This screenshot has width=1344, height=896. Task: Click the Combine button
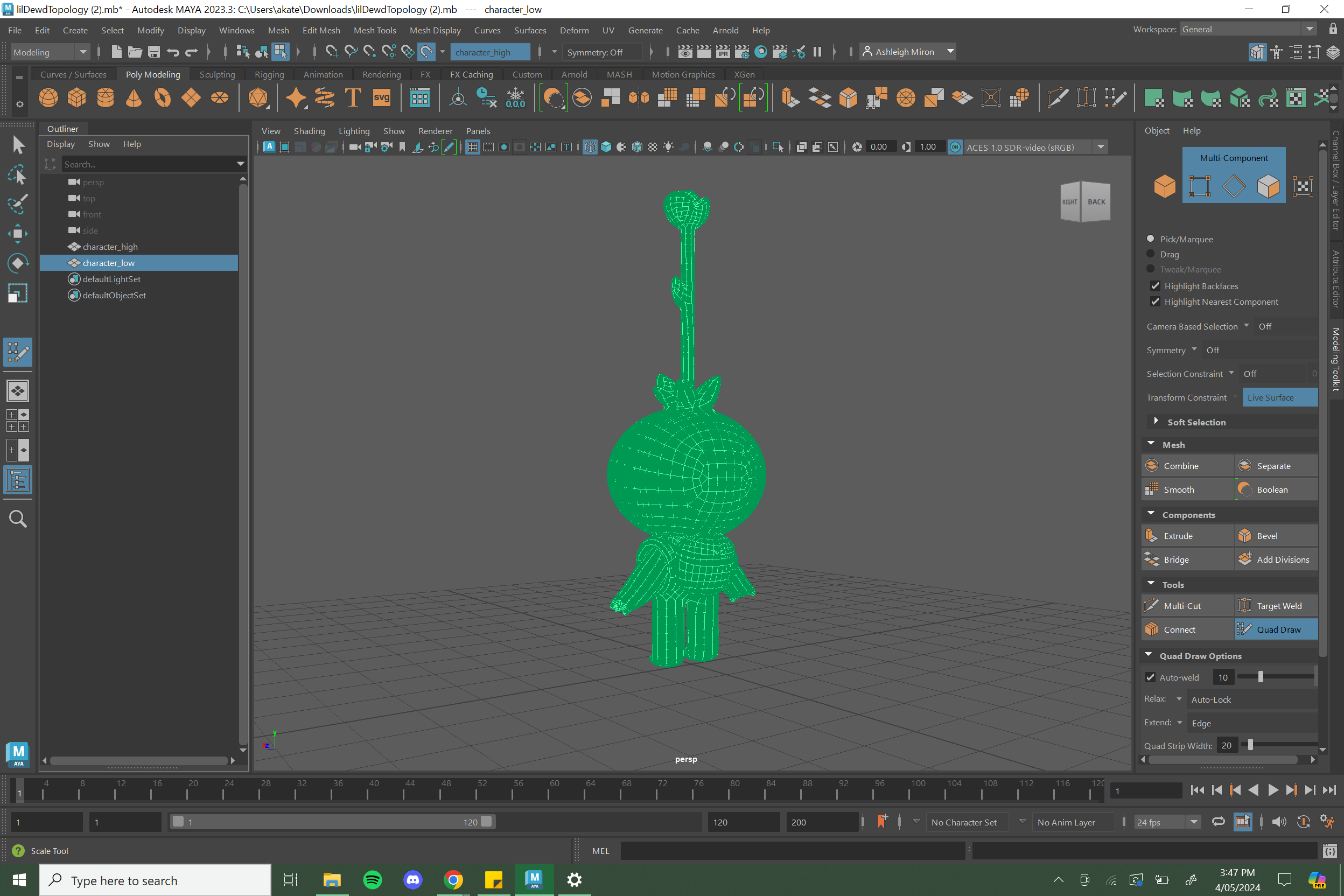click(1187, 466)
